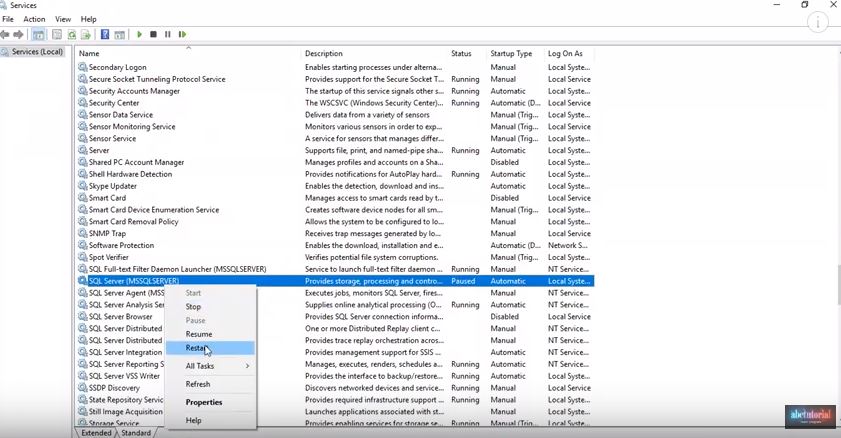Viewport: 841px width, 438px height.
Task: Open the blue Help toolbar icon
Action: coord(105,35)
